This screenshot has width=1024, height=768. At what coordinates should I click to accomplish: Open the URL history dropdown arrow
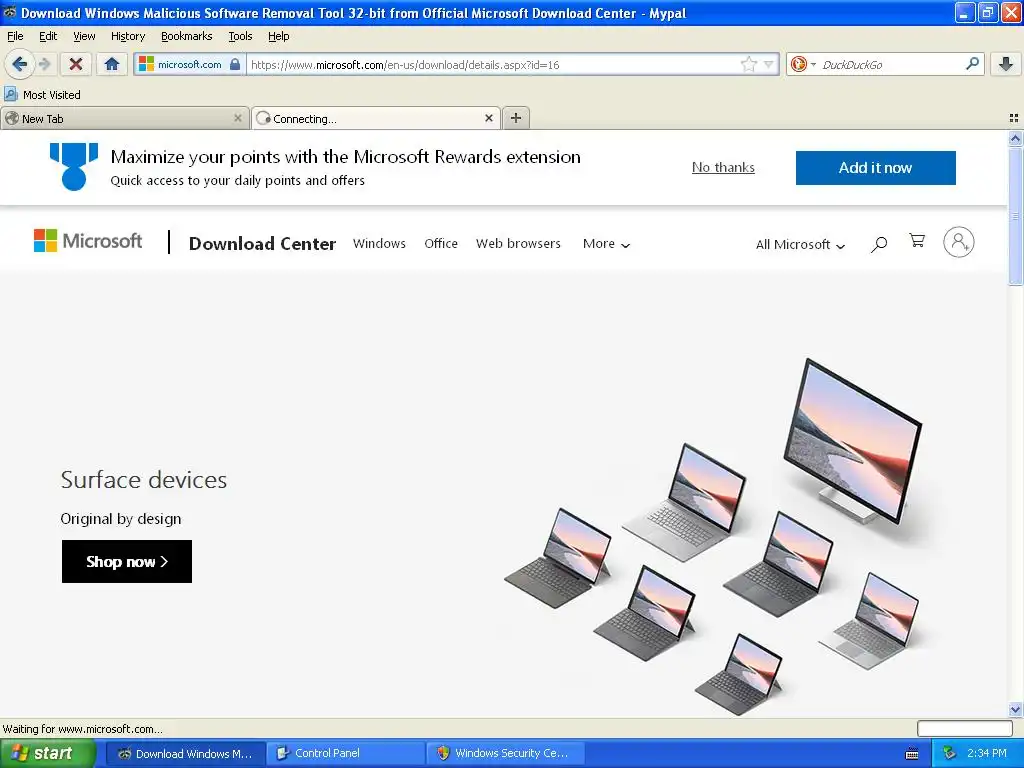pyautogui.click(x=769, y=64)
